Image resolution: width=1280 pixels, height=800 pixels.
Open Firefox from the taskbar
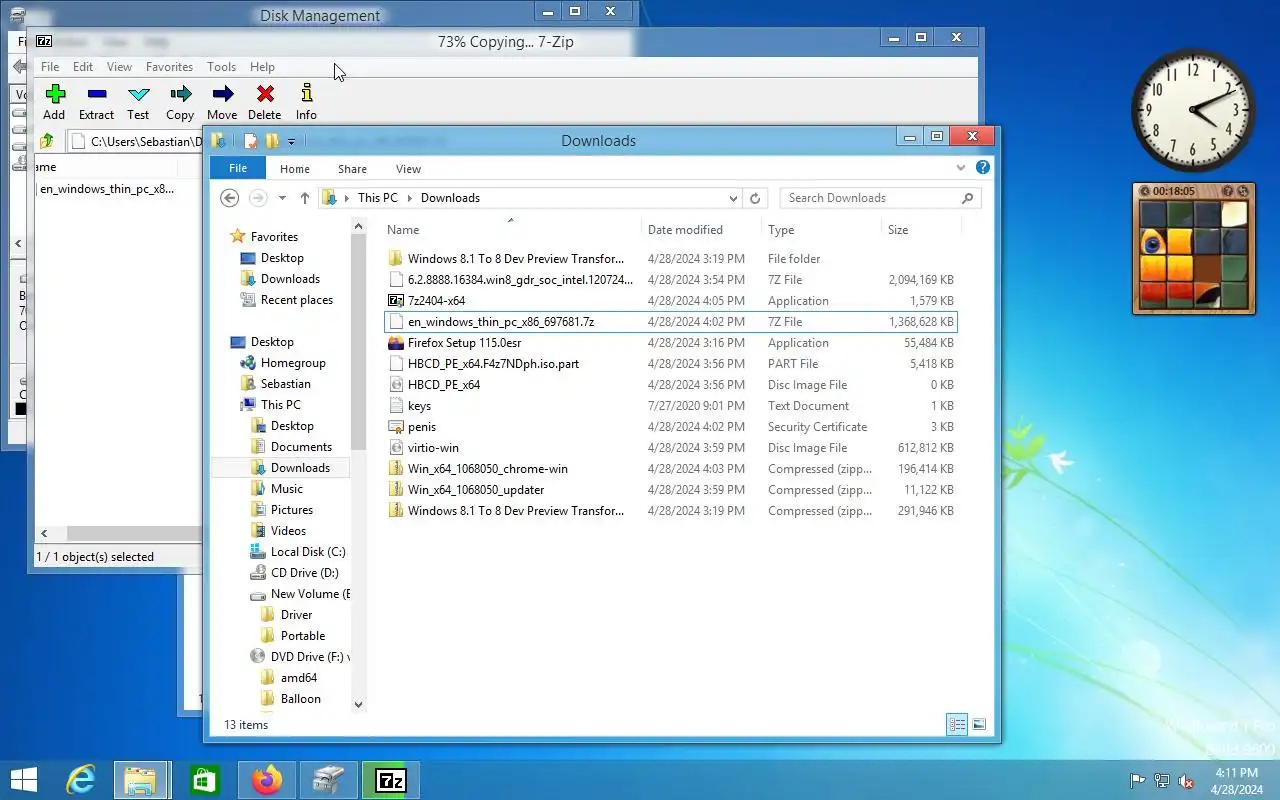(x=267, y=780)
